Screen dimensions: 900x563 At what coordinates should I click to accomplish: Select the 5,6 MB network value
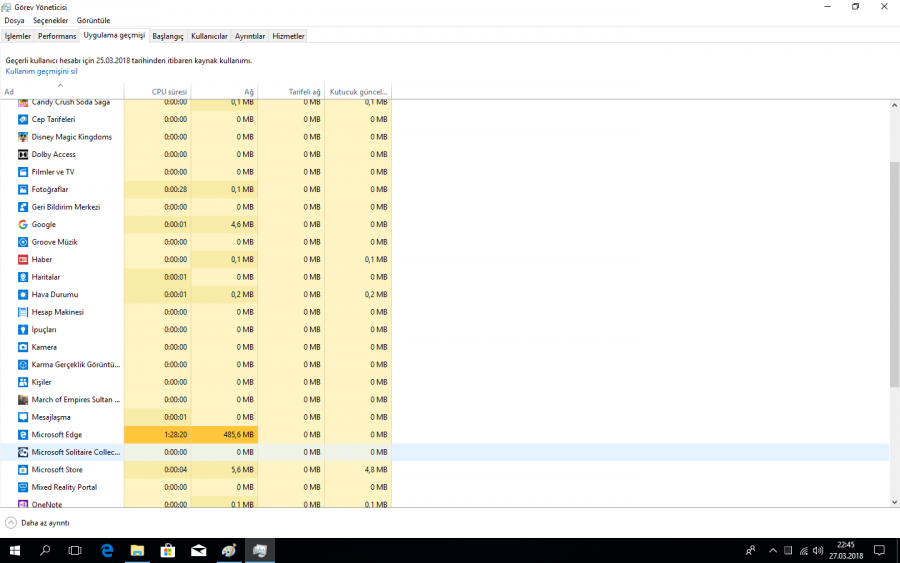click(x=242, y=470)
